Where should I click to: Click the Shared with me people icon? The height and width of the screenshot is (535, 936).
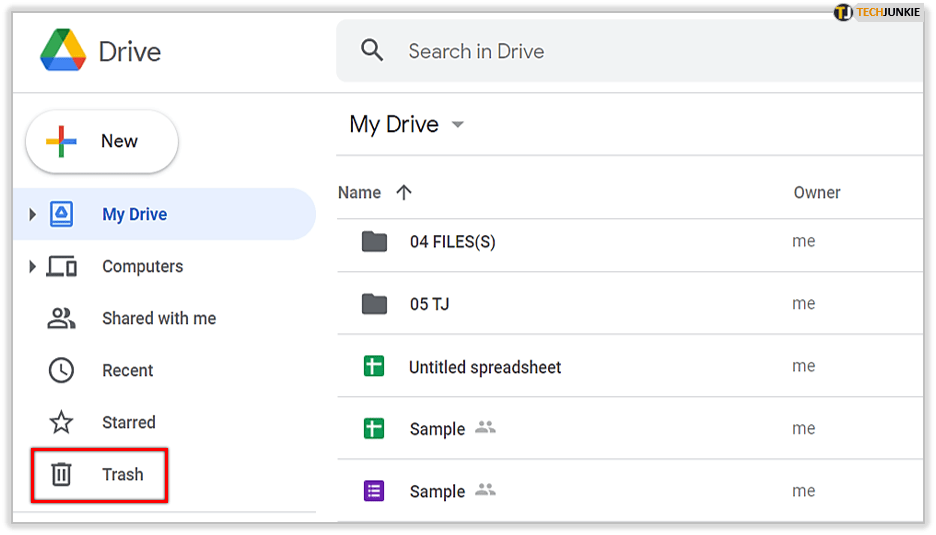(x=62, y=318)
